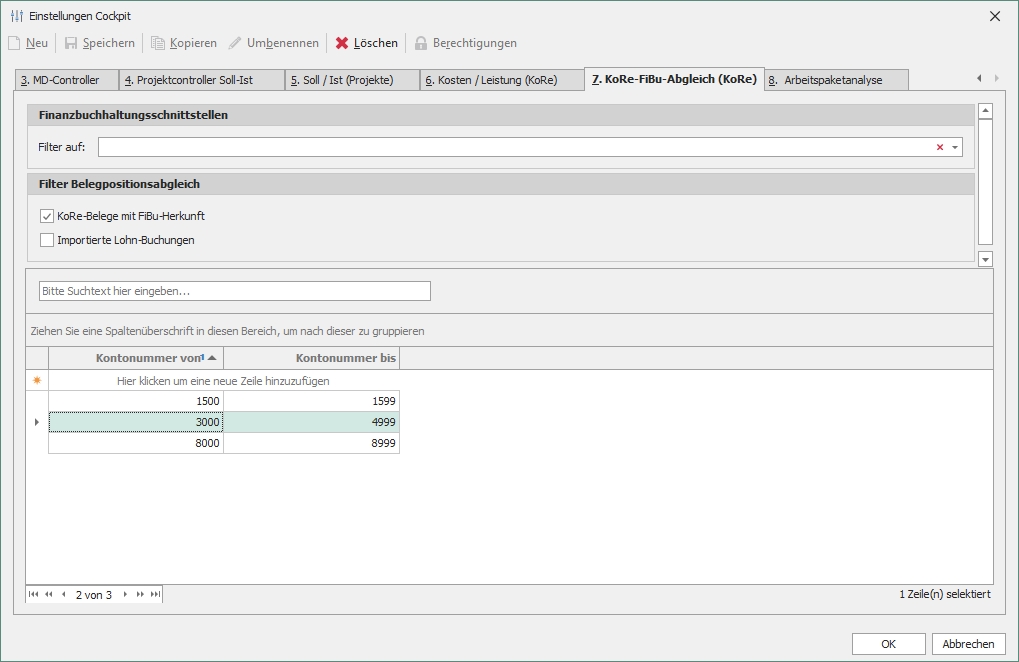
Task: Click the Löschen red X icon
Action: (342, 43)
